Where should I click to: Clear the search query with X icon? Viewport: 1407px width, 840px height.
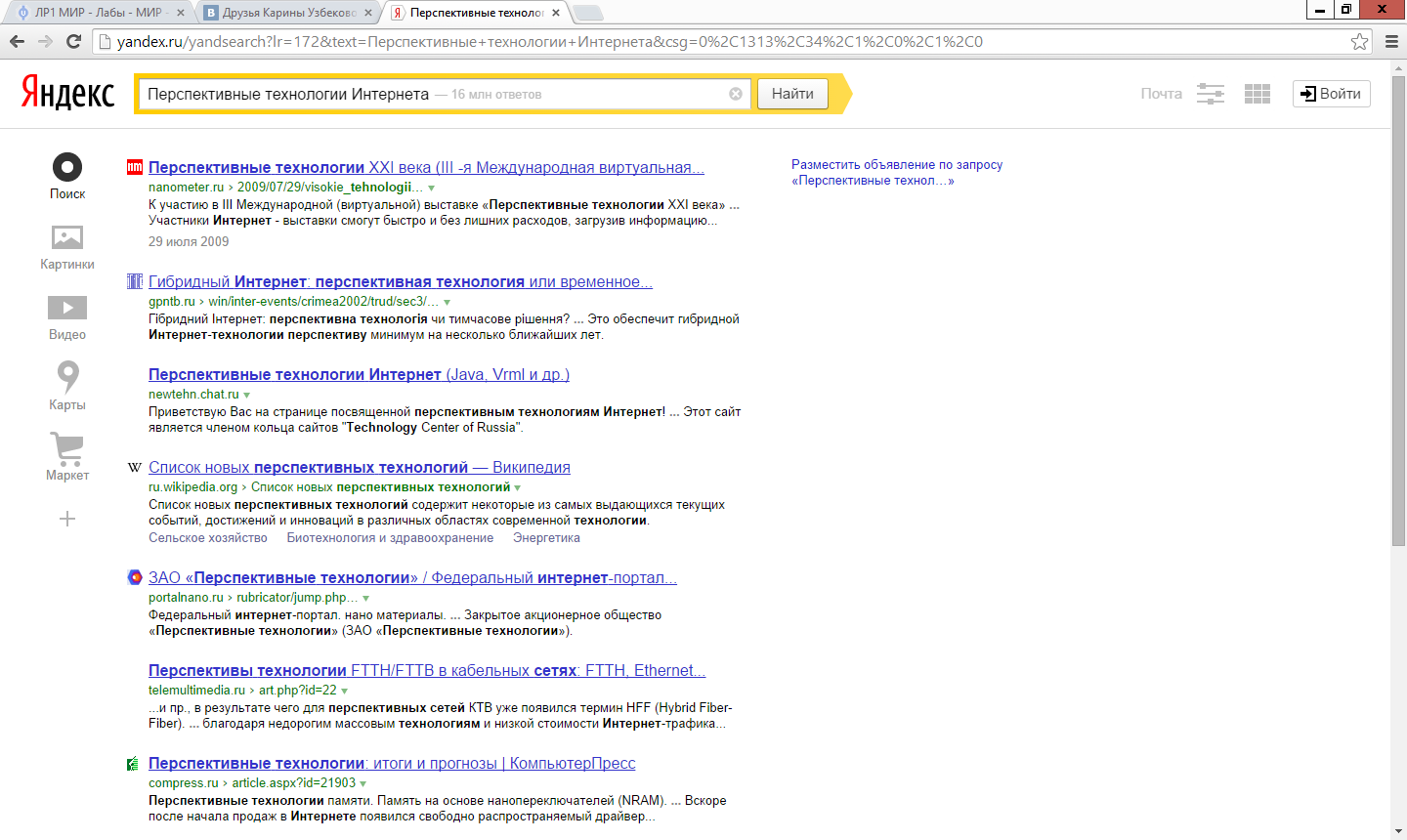tap(736, 94)
